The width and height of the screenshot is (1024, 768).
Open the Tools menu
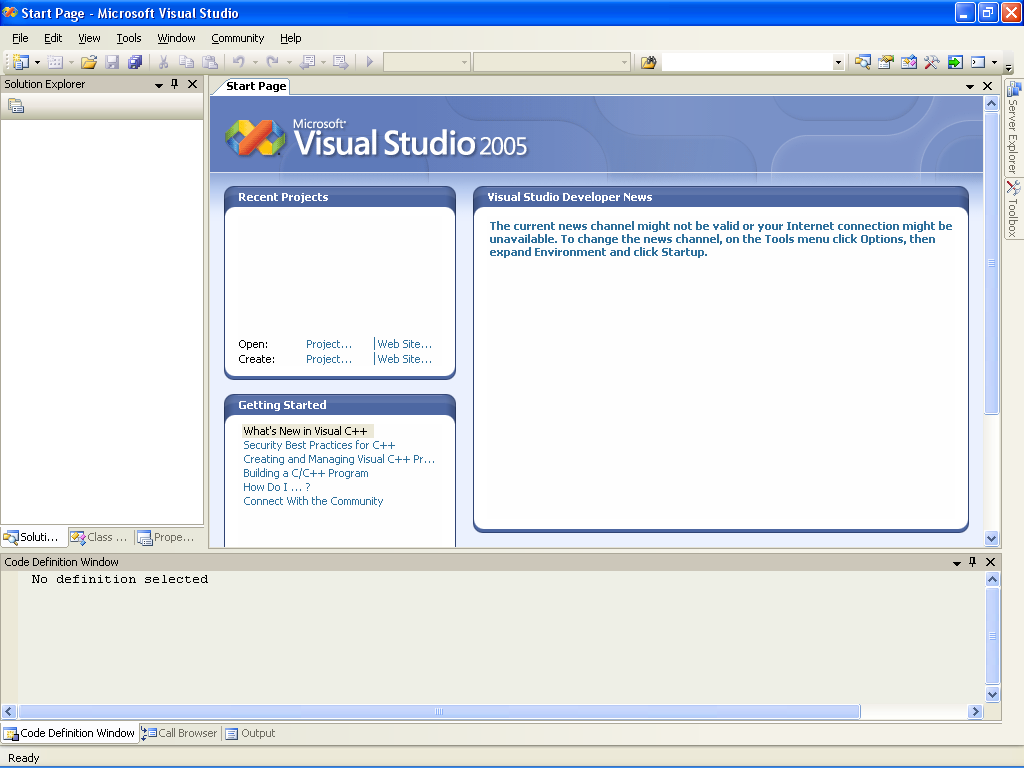pos(129,38)
